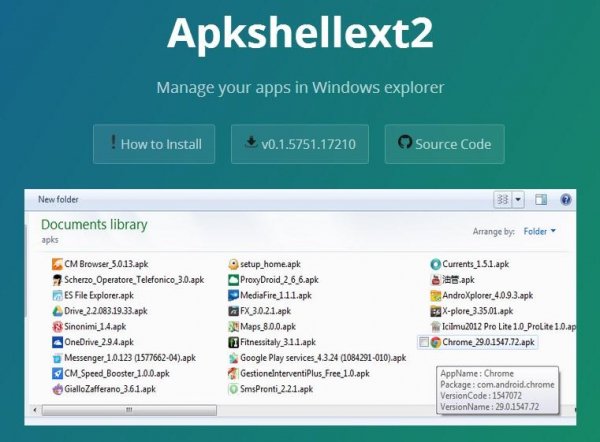Select file name Currents_1.5.1.apk
The height and width of the screenshot is (442, 600).
(476, 264)
